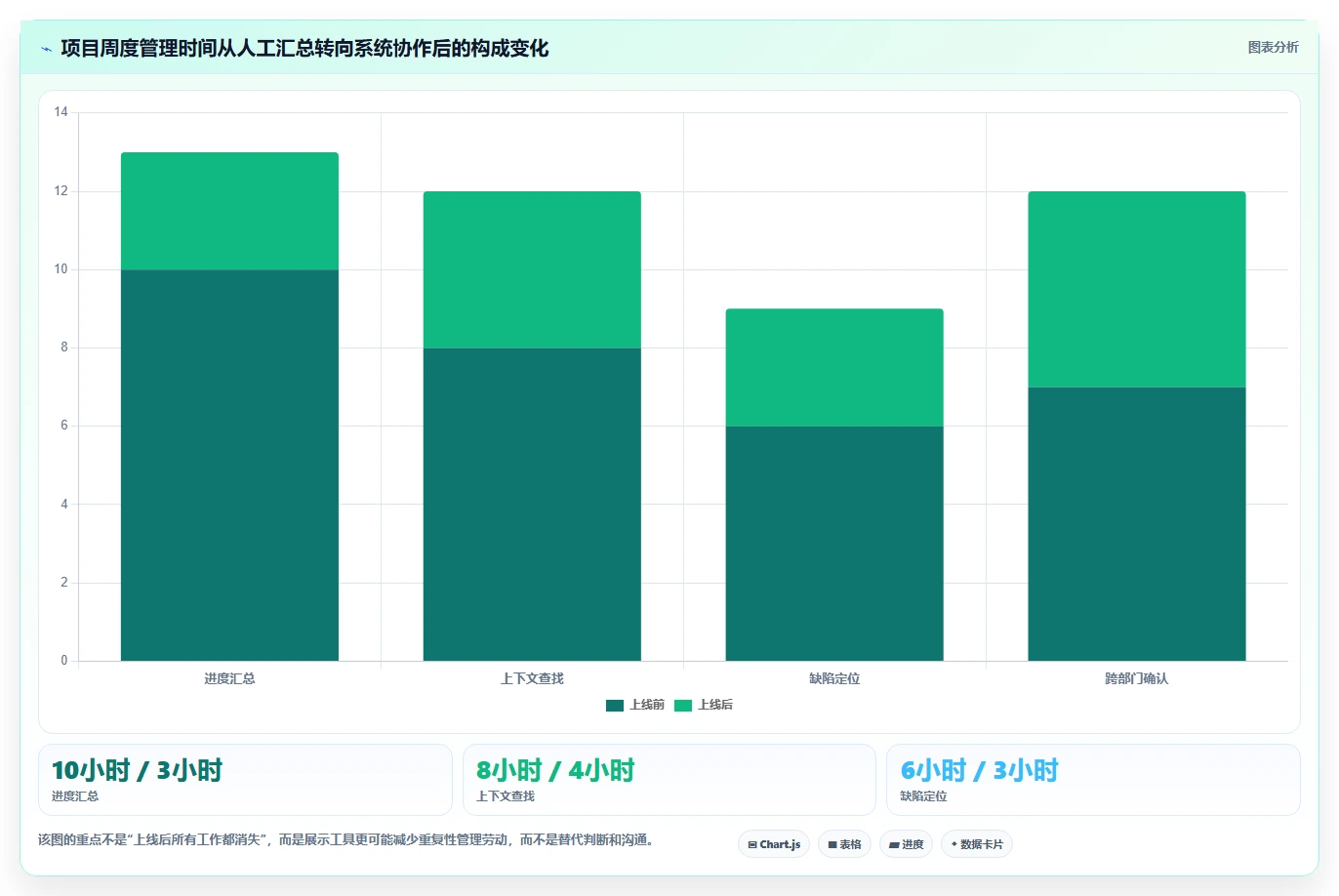Click the y-axis value 10
The height and width of the screenshot is (896, 1339).
pyautogui.click(x=61, y=269)
